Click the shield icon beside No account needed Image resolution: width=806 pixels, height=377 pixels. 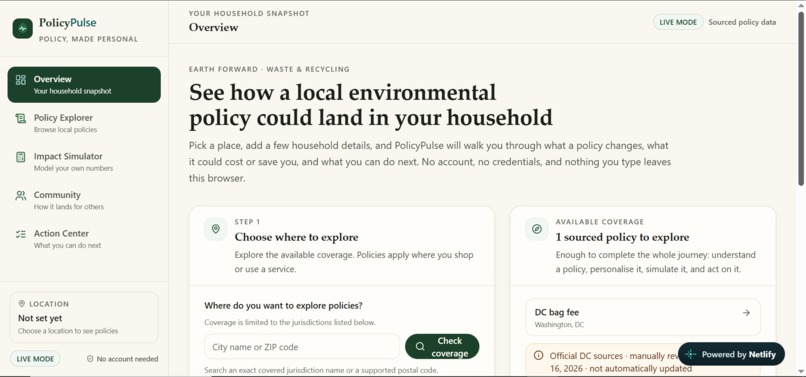click(90, 359)
